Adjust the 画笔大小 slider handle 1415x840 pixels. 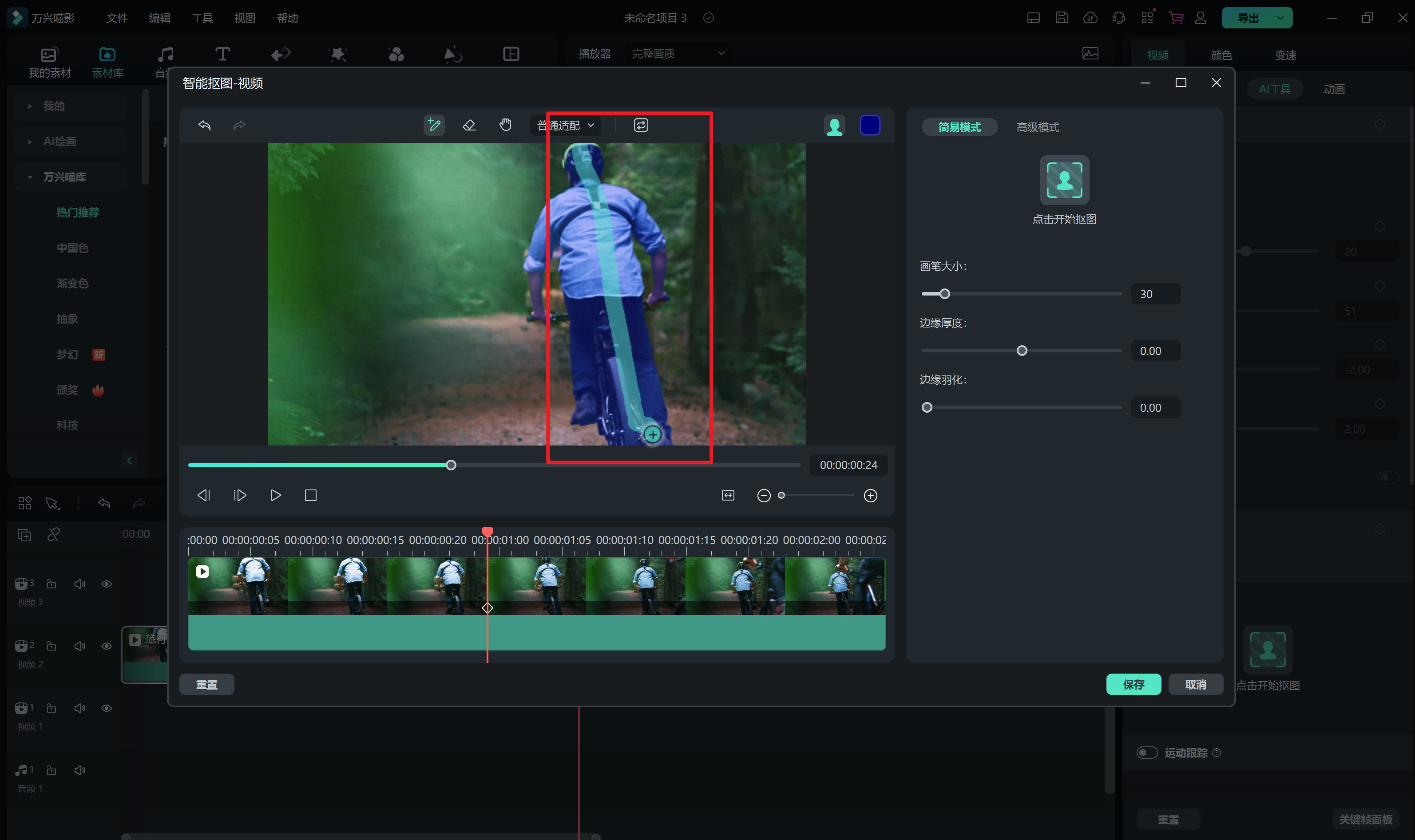tap(944, 294)
